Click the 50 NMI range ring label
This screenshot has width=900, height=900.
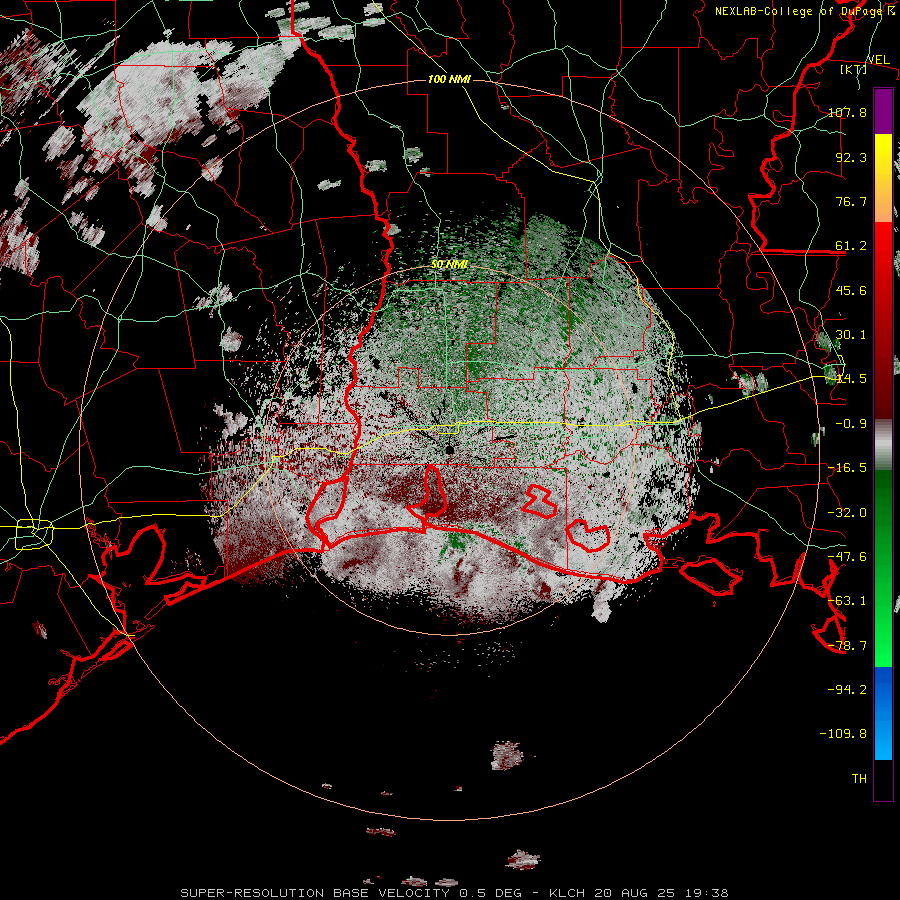click(x=449, y=264)
